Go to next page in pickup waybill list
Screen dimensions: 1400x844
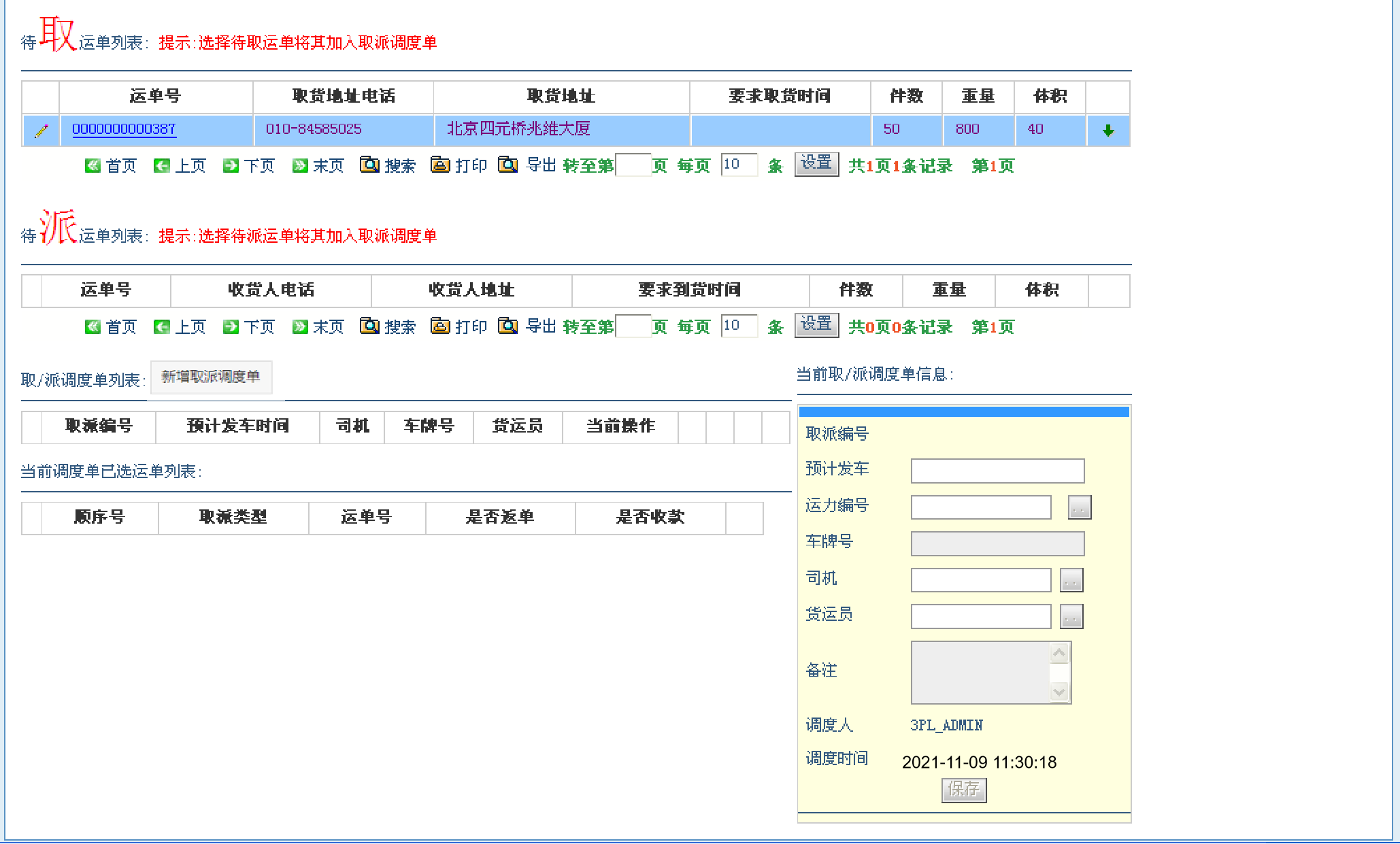(249, 165)
